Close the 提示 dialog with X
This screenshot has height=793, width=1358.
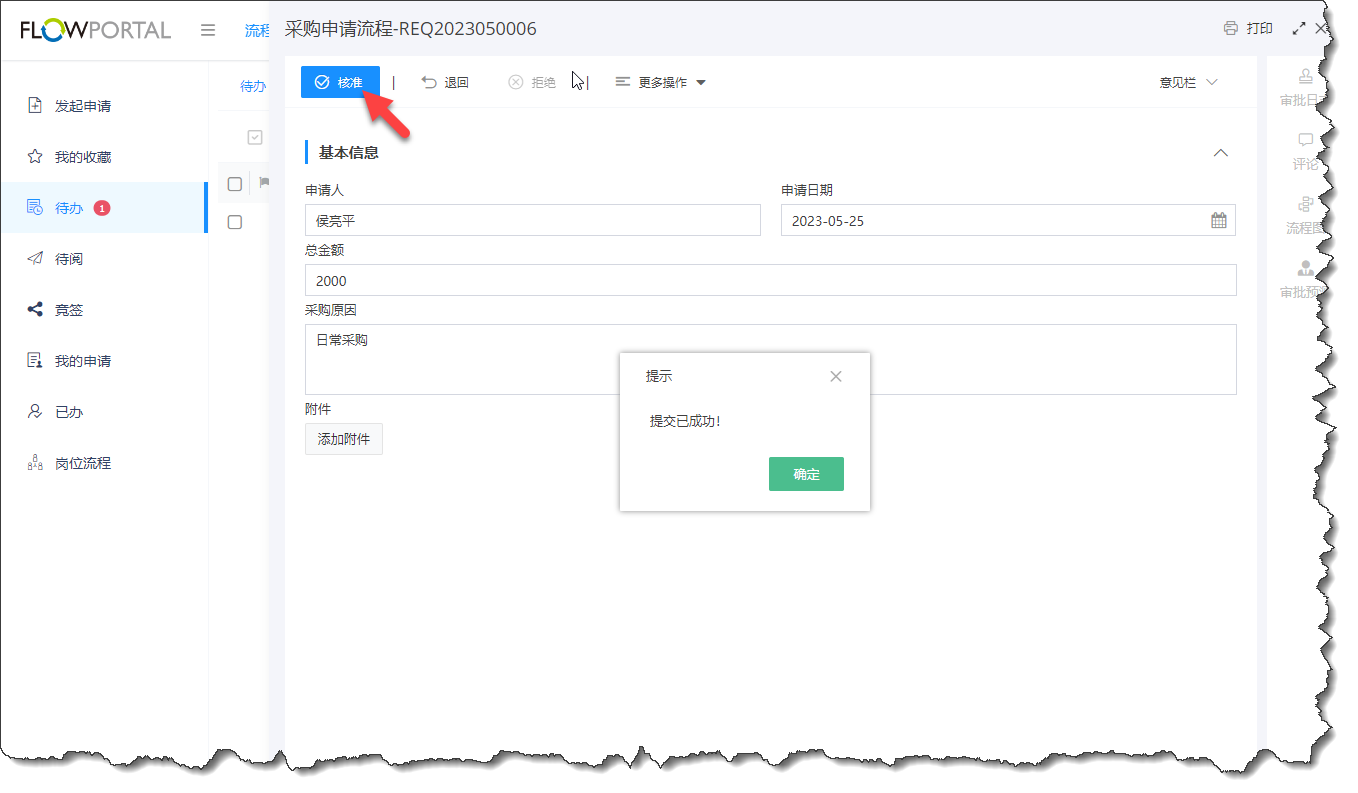point(836,376)
